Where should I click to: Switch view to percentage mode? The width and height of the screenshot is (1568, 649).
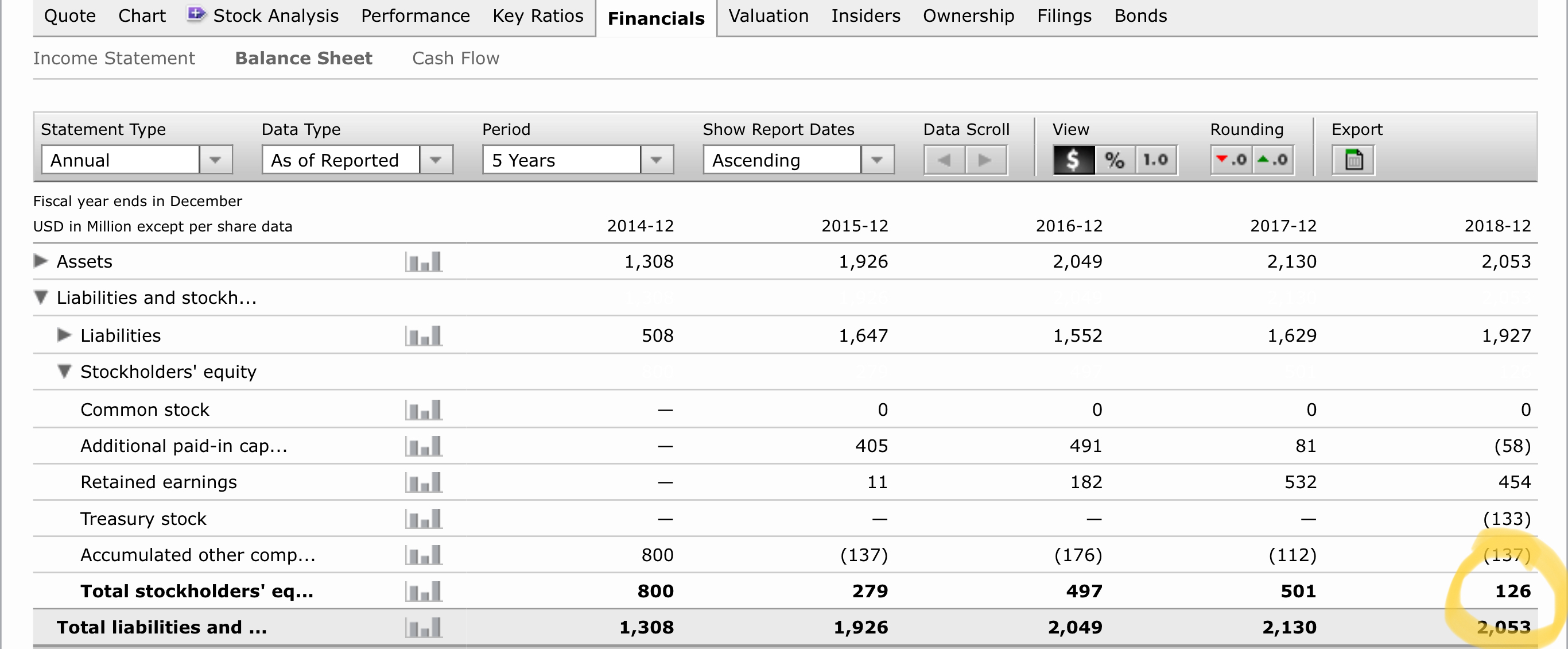click(1115, 160)
